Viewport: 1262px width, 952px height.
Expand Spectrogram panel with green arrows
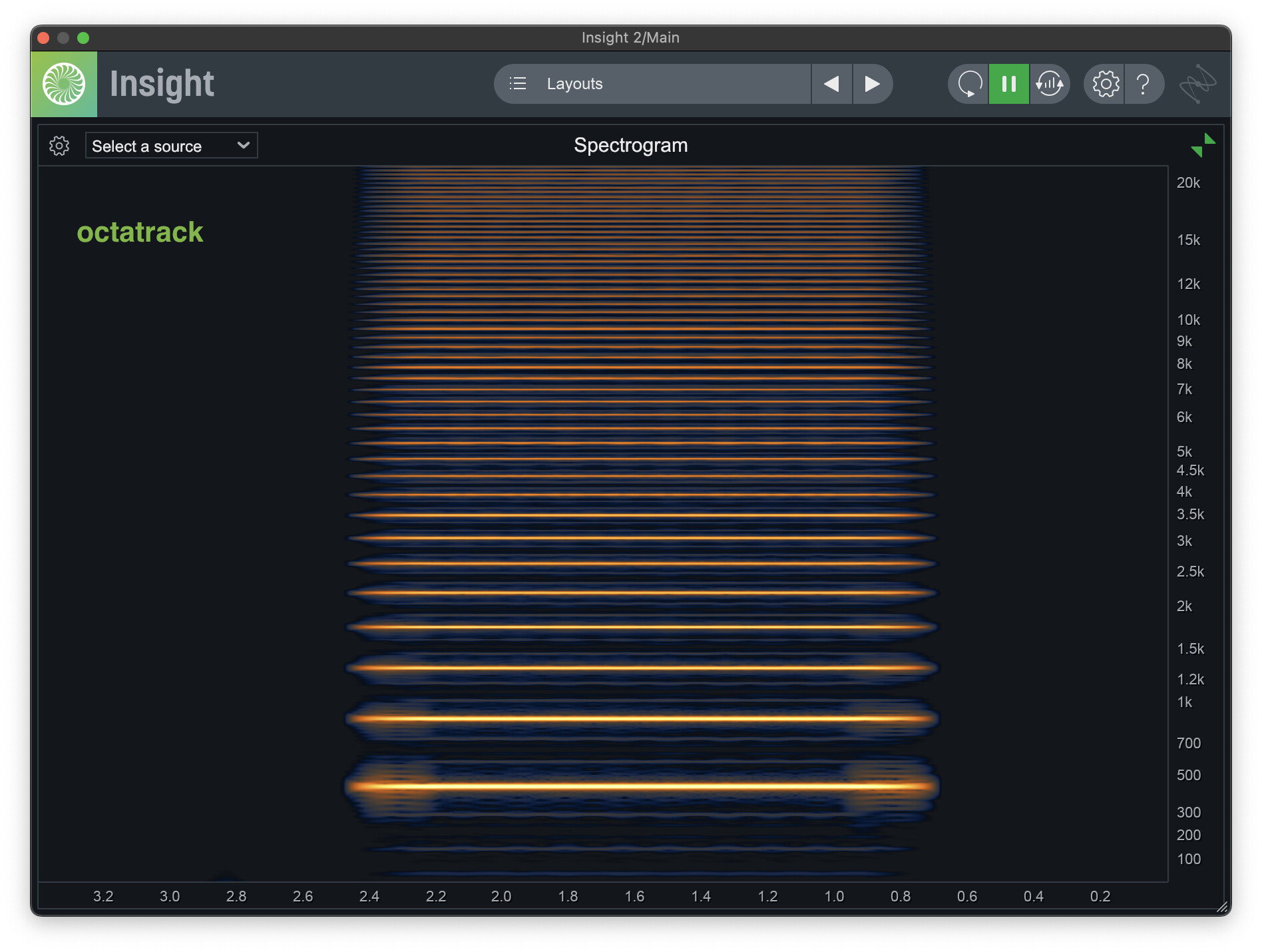[1203, 145]
